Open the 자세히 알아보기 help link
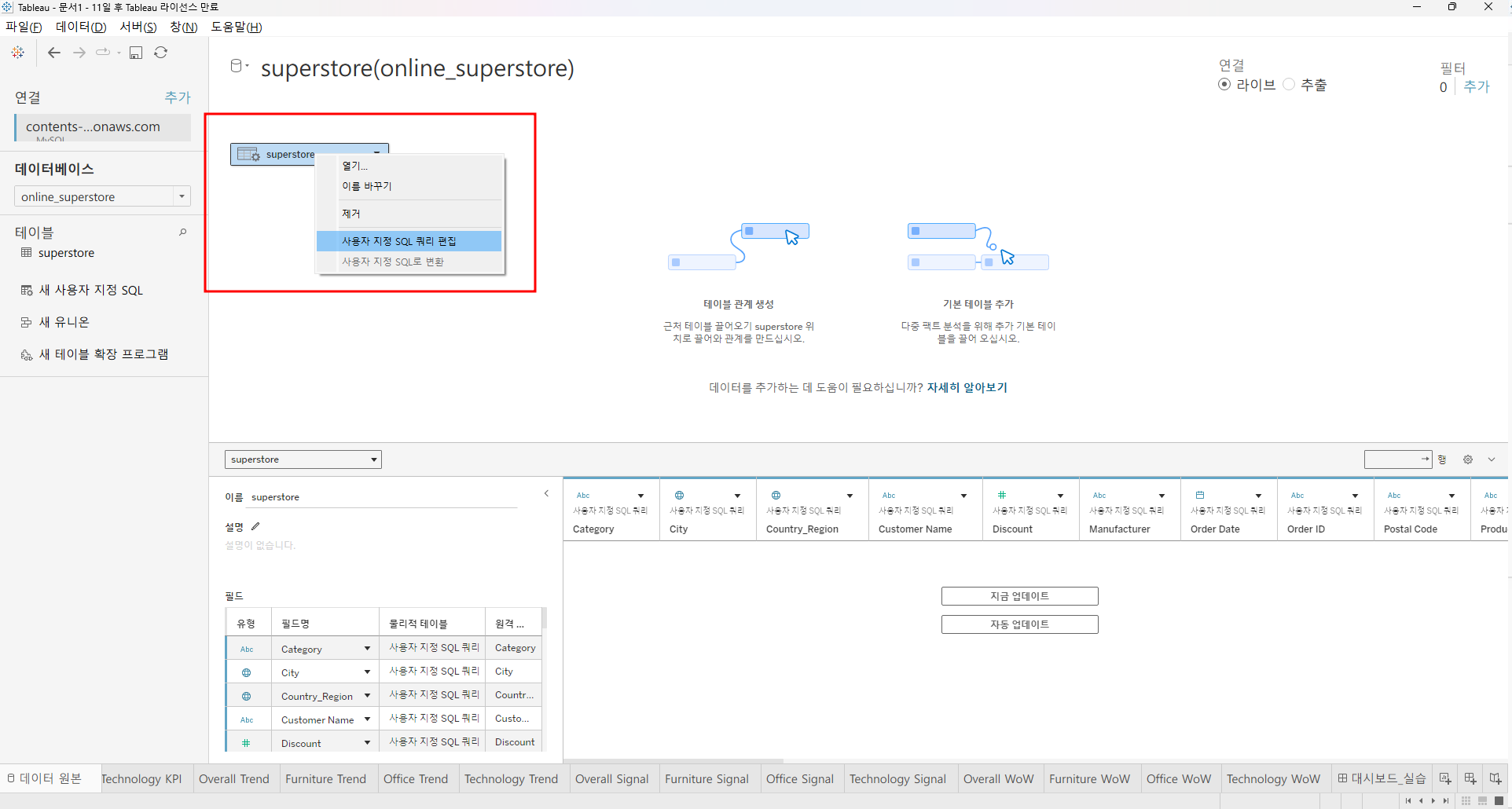Image resolution: width=1512 pixels, height=809 pixels. pos(967,387)
